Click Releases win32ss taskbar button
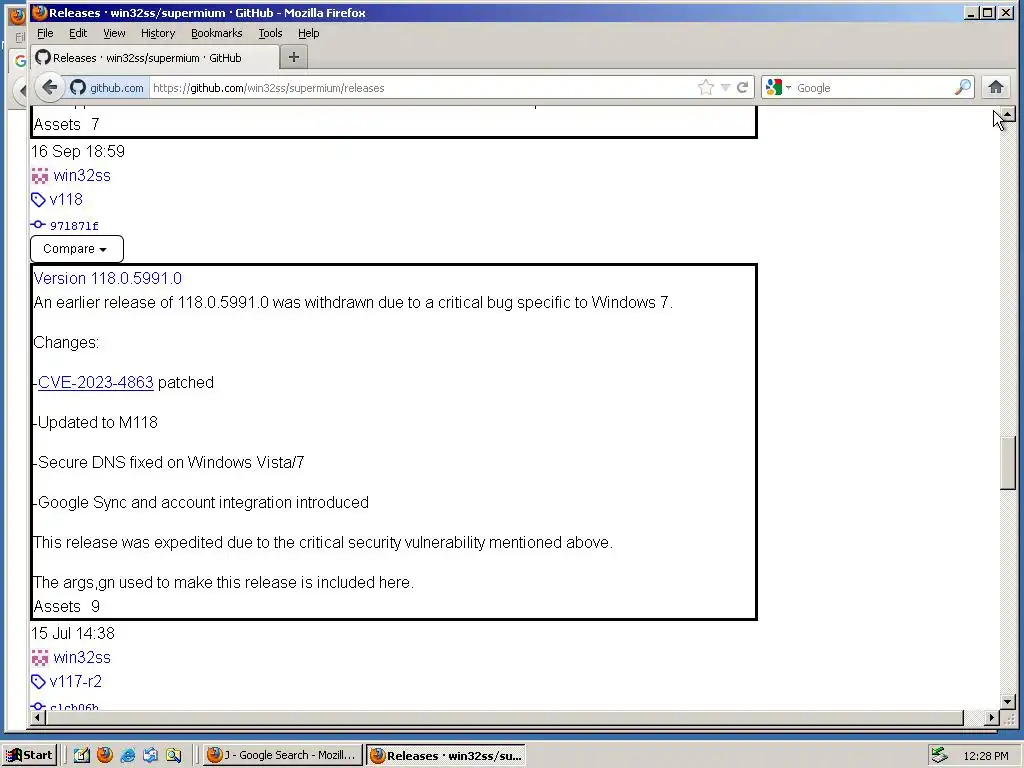 click(x=446, y=756)
